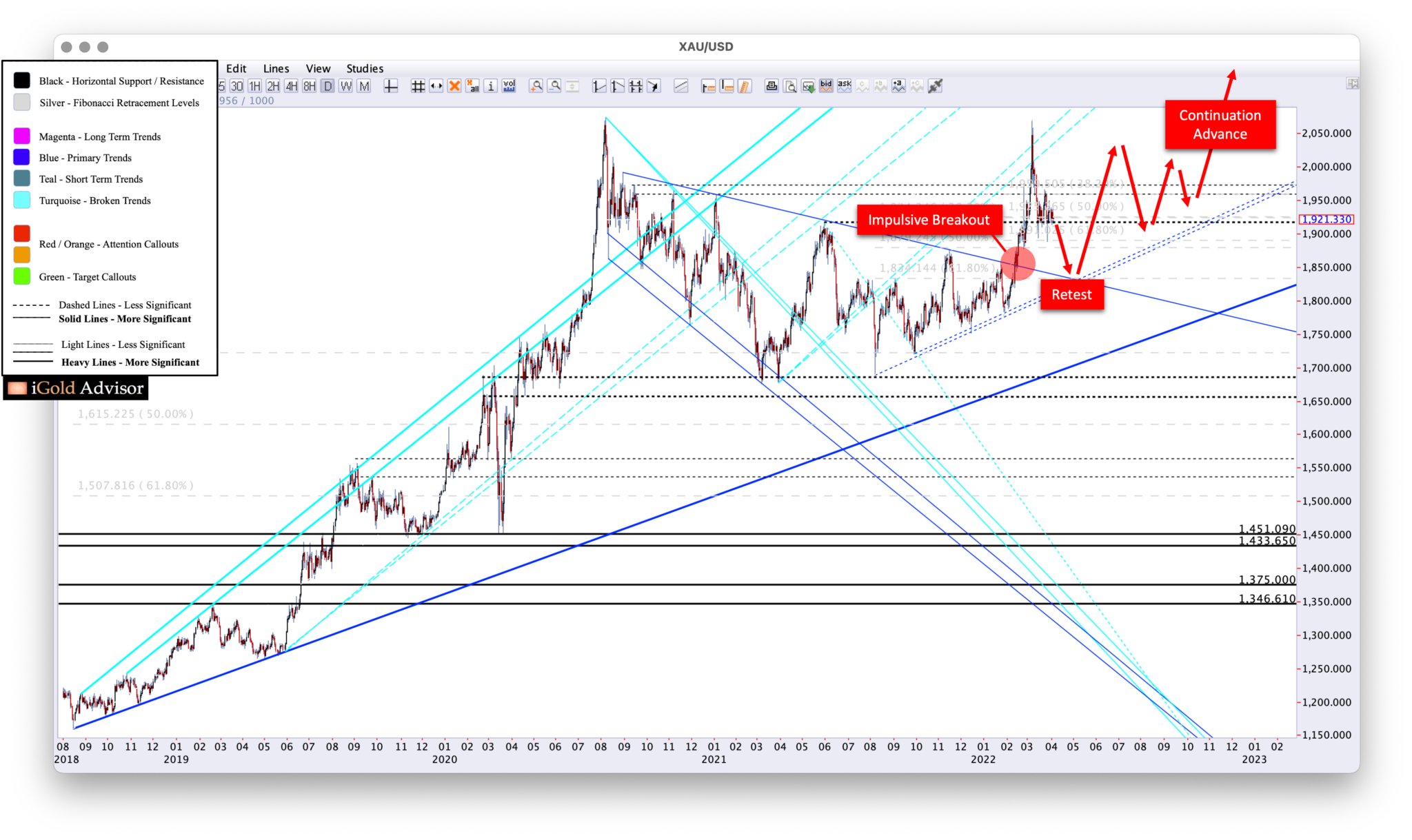Switch to 8H timeframe
Viewport: 1412px width, 840px height.
coord(309,86)
